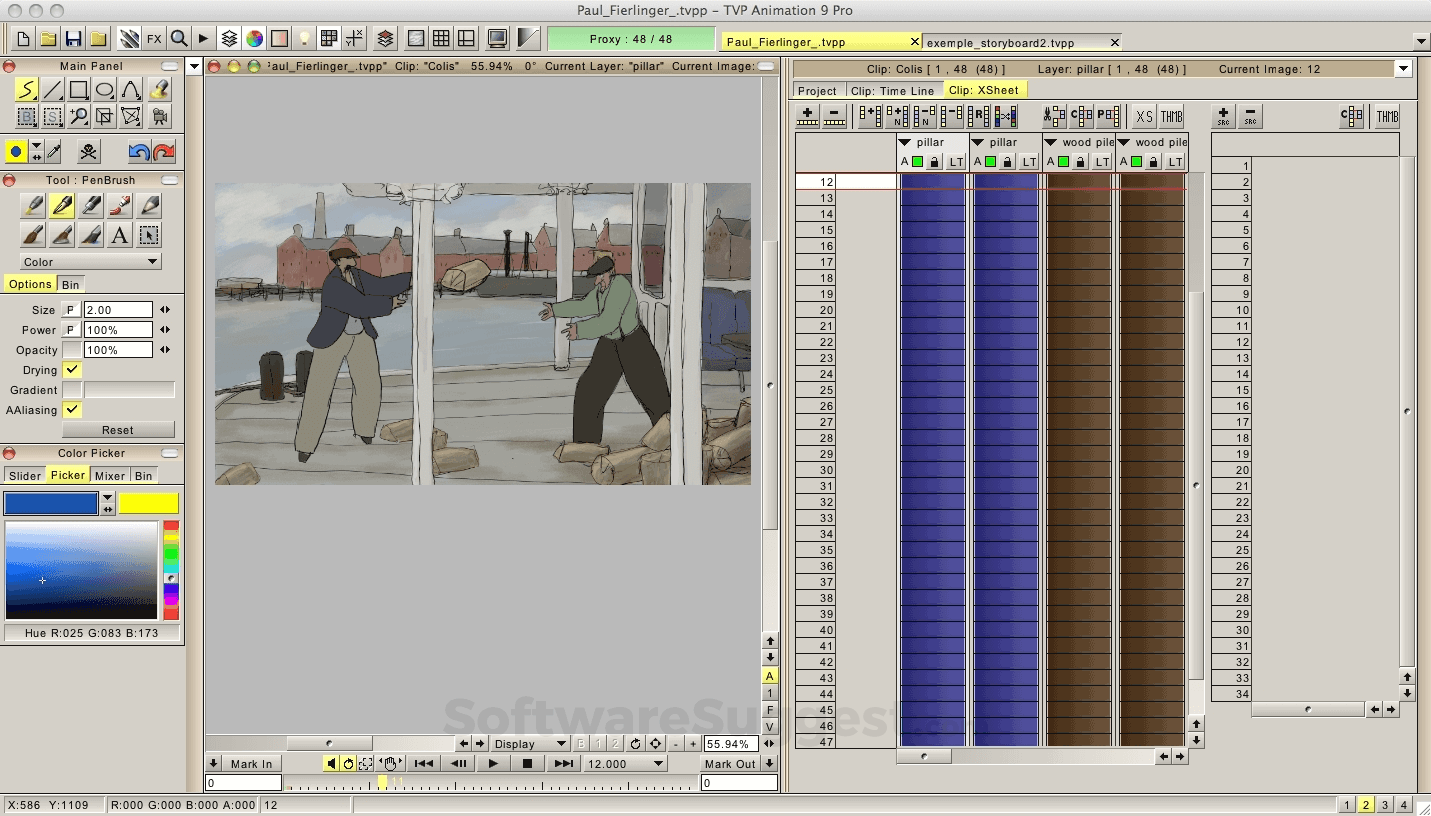The width and height of the screenshot is (1431, 816).
Task: Select the straight line drawing tool
Action: (x=53, y=91)
